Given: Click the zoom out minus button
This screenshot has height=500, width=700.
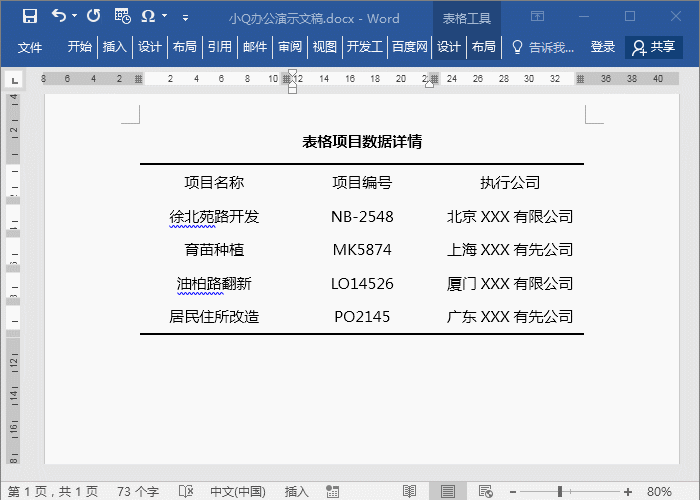Looking at the screenshot, I should point(513,492).
